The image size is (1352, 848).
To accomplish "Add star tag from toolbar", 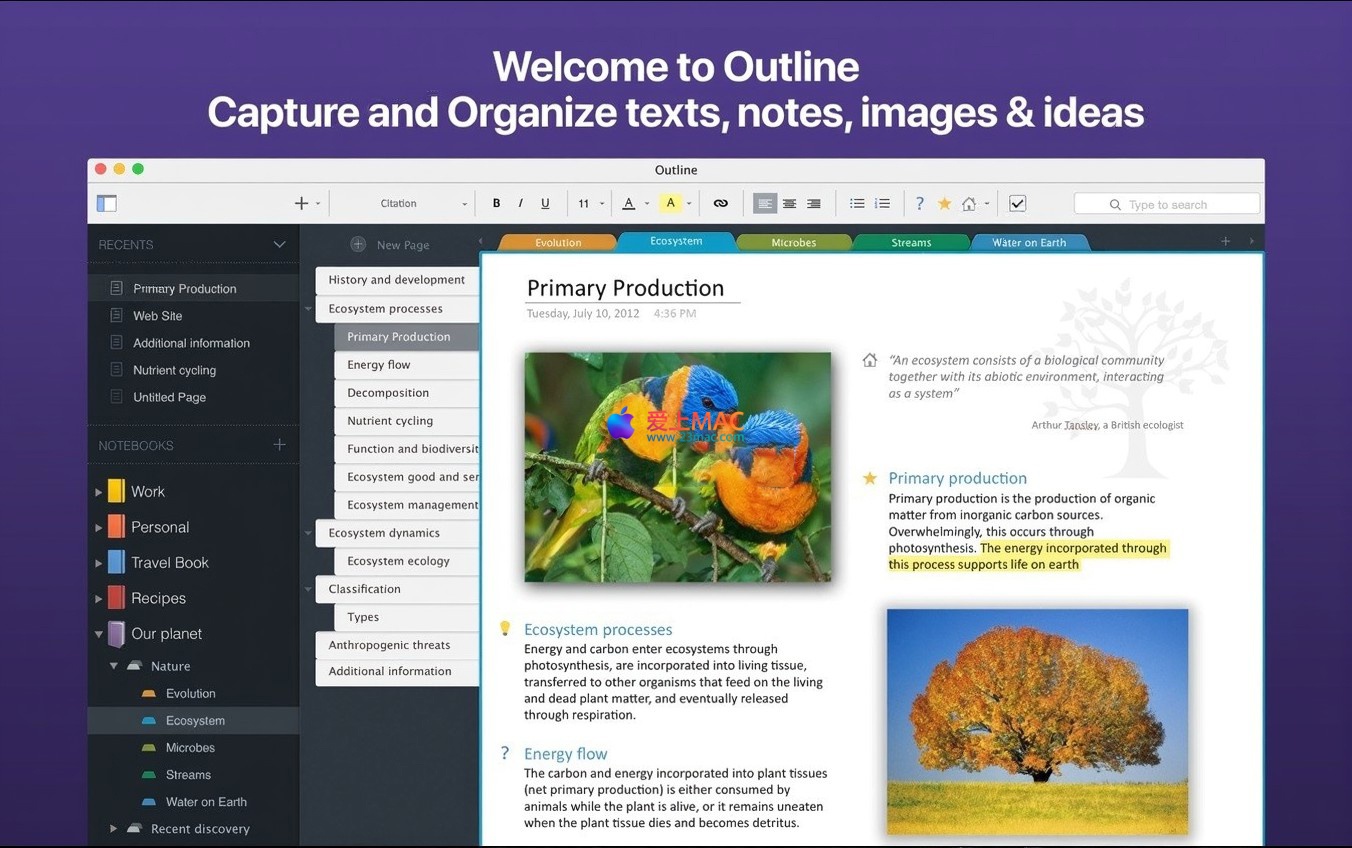I will pos(944,204).
